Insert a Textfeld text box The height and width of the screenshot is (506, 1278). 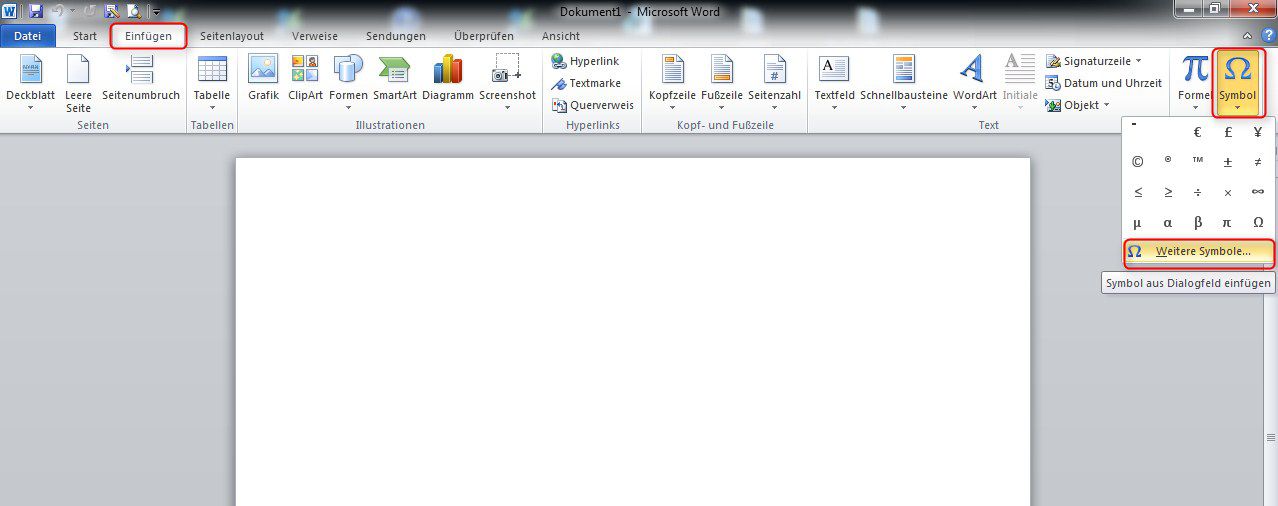(x=834, y=82)
